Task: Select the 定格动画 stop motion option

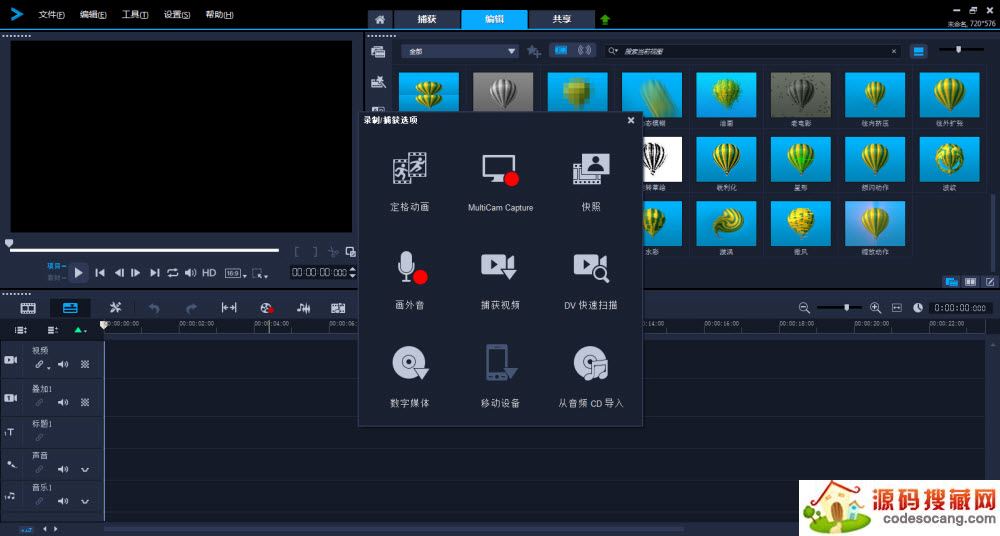Action: (409, 169)
